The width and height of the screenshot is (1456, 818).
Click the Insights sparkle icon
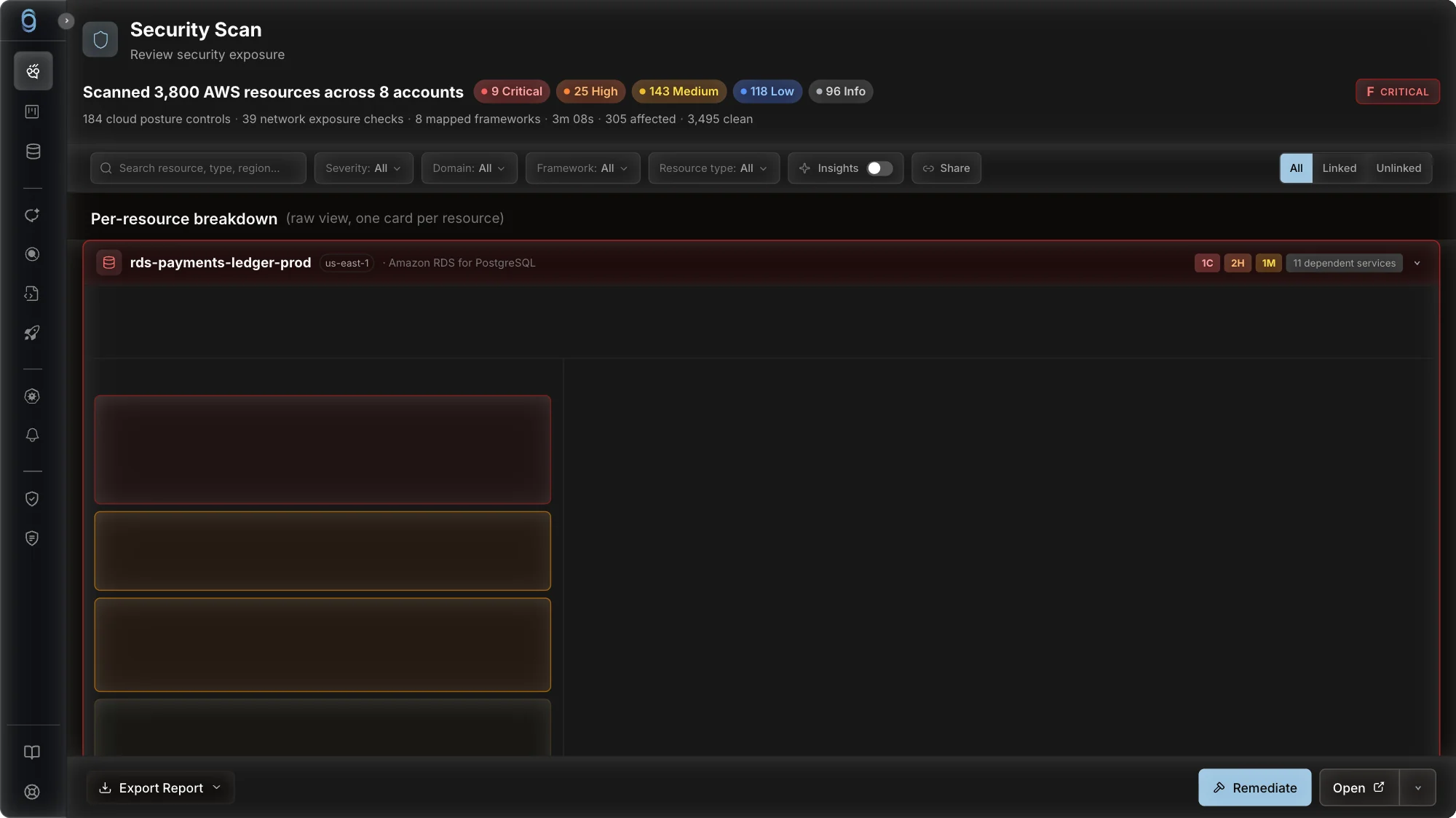click(804, 168)
